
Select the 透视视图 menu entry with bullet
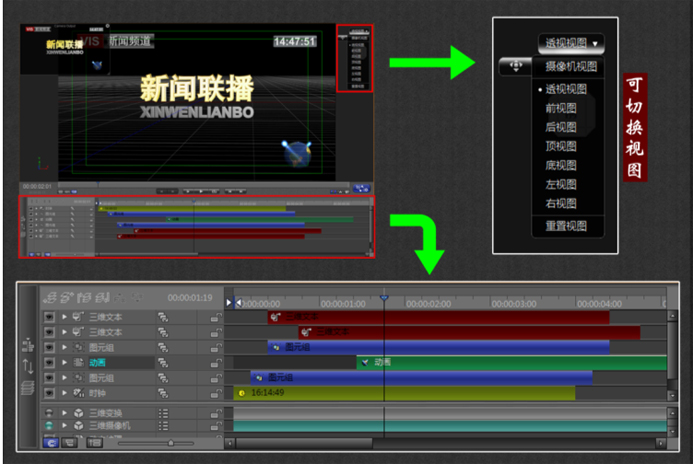(x=565, y=89)
